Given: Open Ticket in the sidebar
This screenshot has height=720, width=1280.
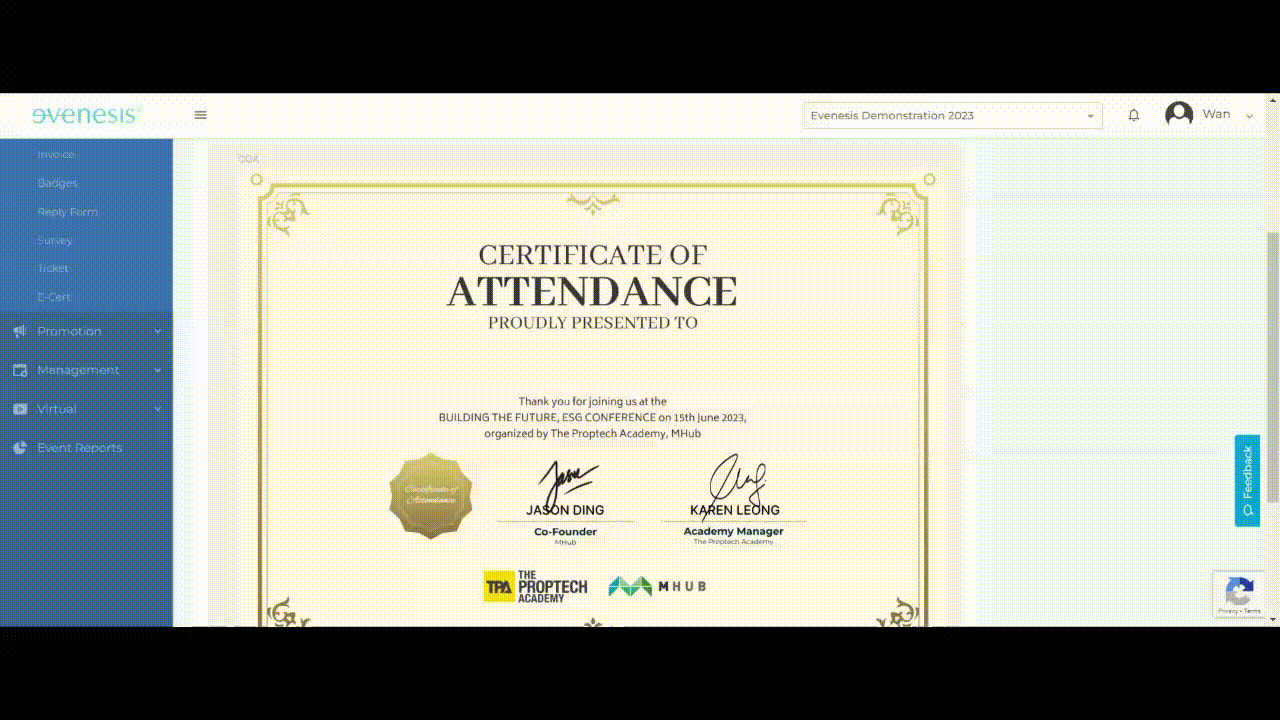Looking at the screenshot, I should coord(53,268).
